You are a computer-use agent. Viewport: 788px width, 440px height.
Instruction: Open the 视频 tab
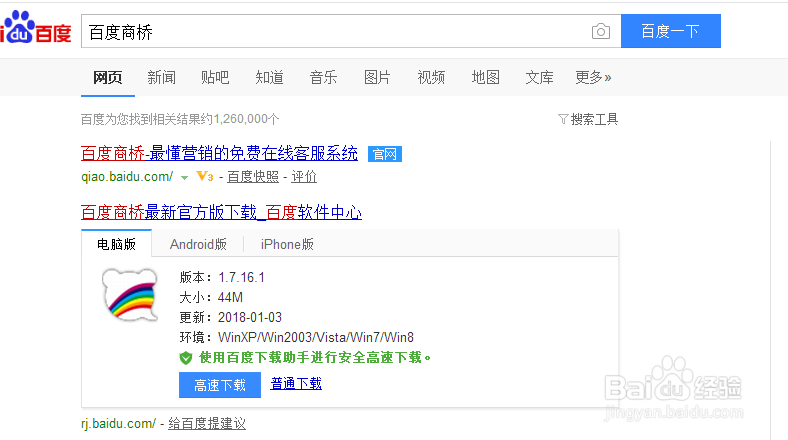coord(431,77)
